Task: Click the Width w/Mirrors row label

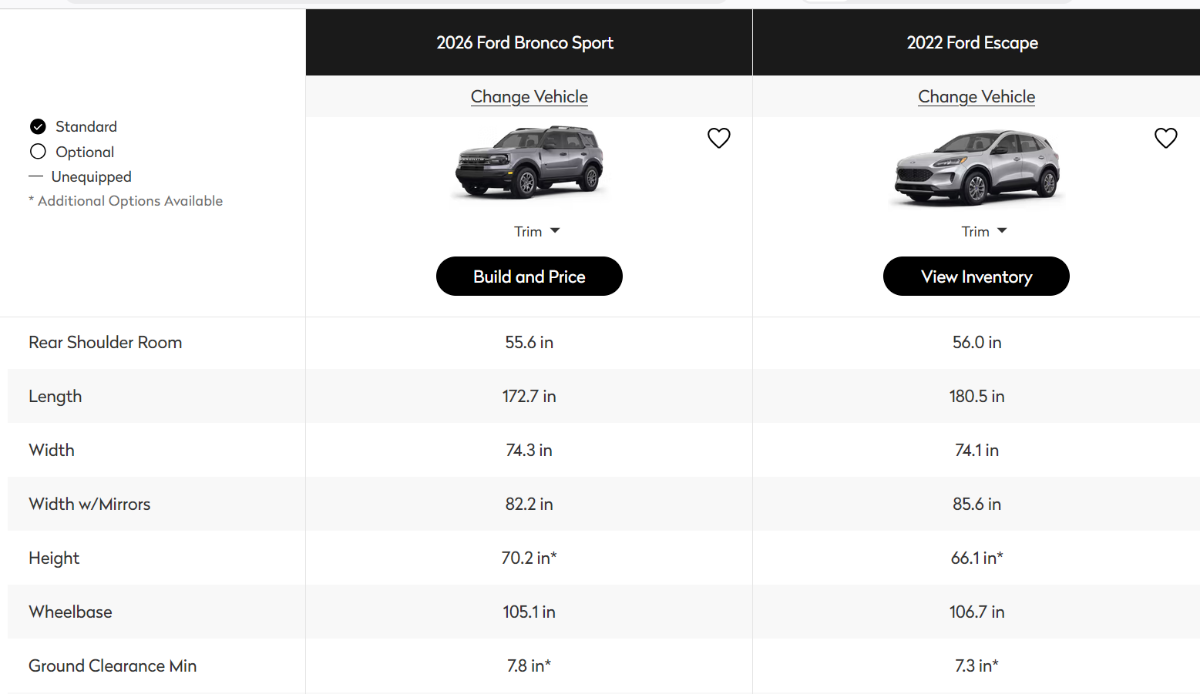Action: (89, 504)
